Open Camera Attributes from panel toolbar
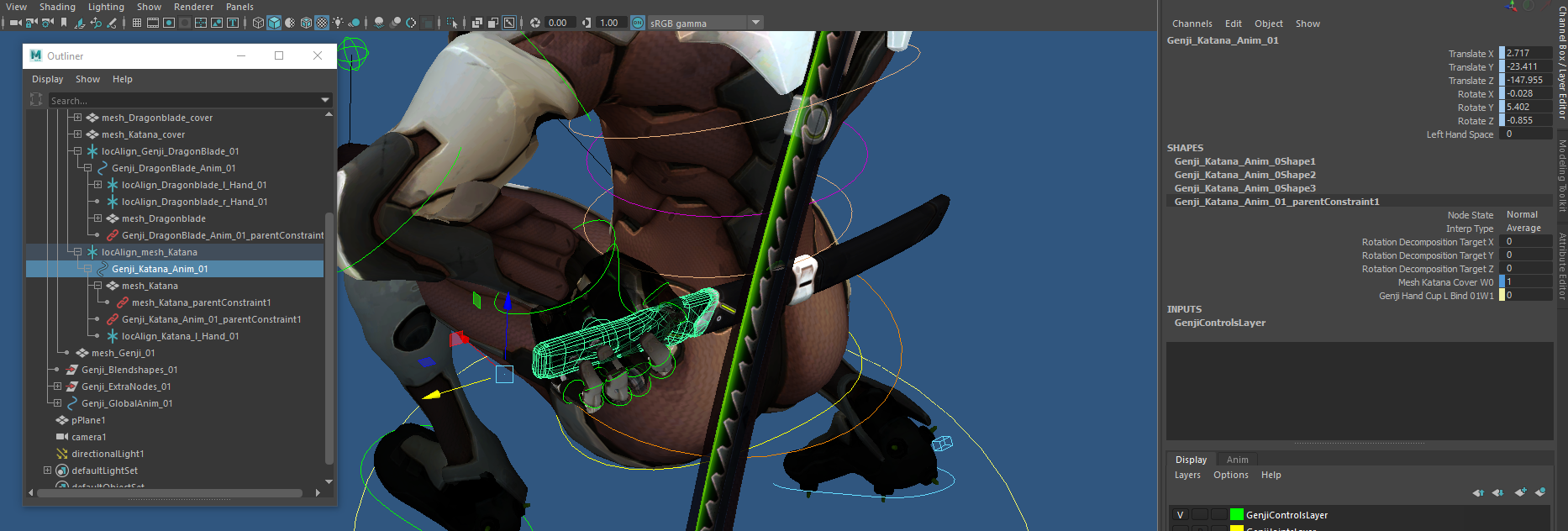Image resolution: width=1568 pixels, height=531 pixels. (48, 23)
